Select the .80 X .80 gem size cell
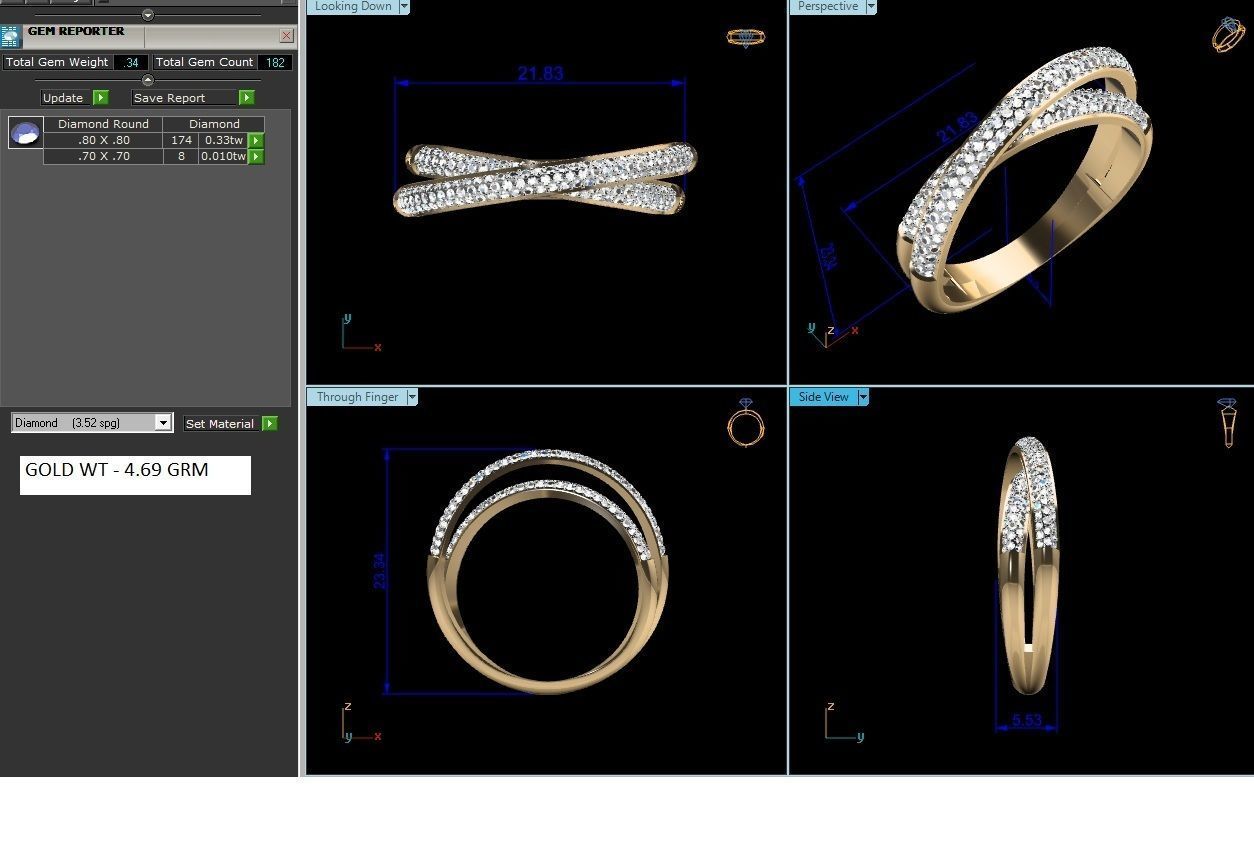Image resolution: width=1254 pixels, height=858 pixels. pyautogui.click(x=104, y=140)
